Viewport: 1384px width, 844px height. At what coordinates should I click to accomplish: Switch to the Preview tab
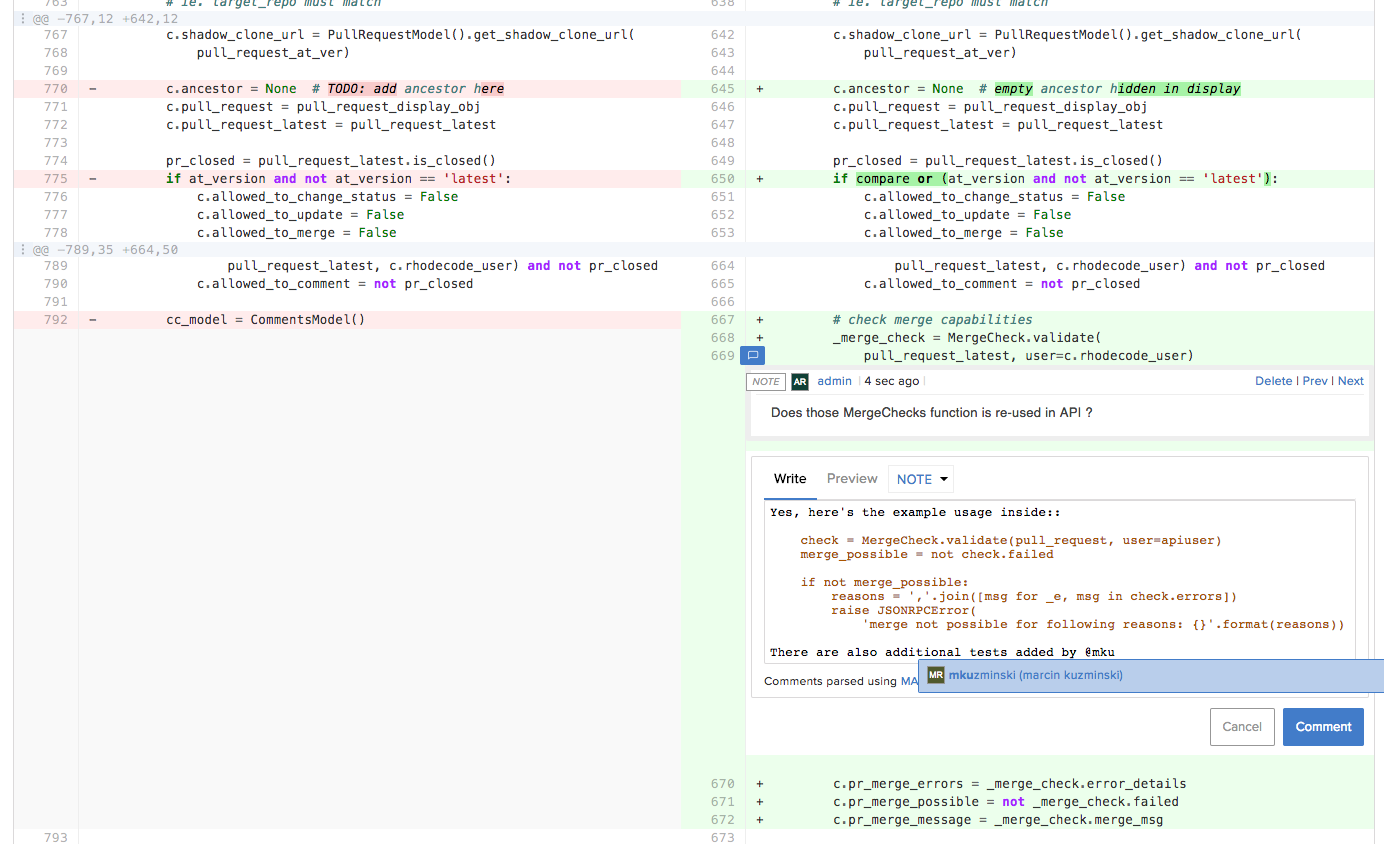pyautogui.click(x=852, y=479)
